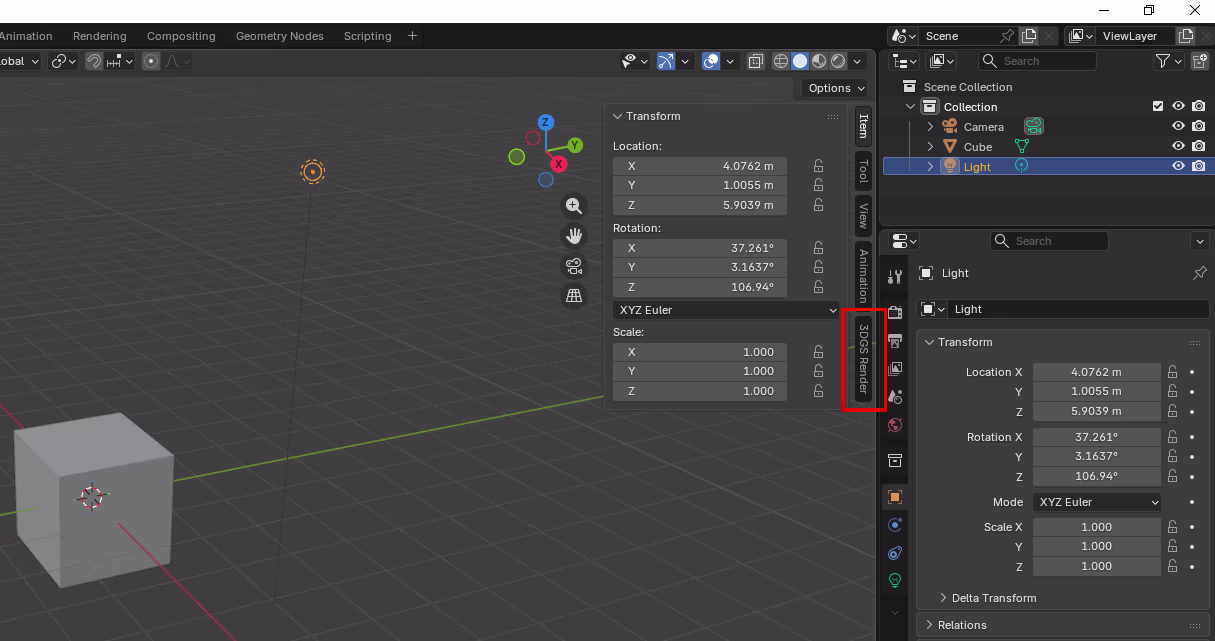Expand the Camera item in the outliner
The image size is (1215, 641).
[928, 126]
